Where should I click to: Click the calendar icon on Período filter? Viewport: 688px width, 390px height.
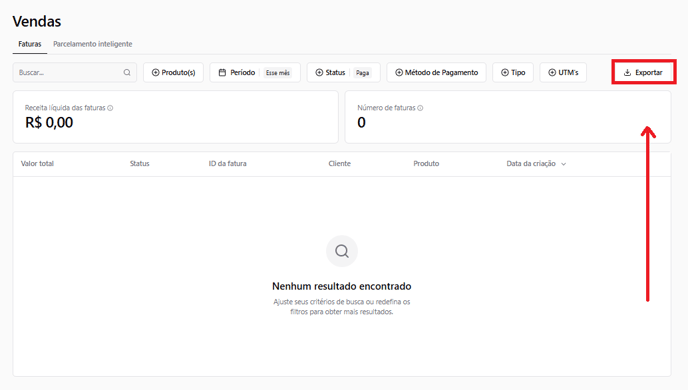(x=222, y=72)
